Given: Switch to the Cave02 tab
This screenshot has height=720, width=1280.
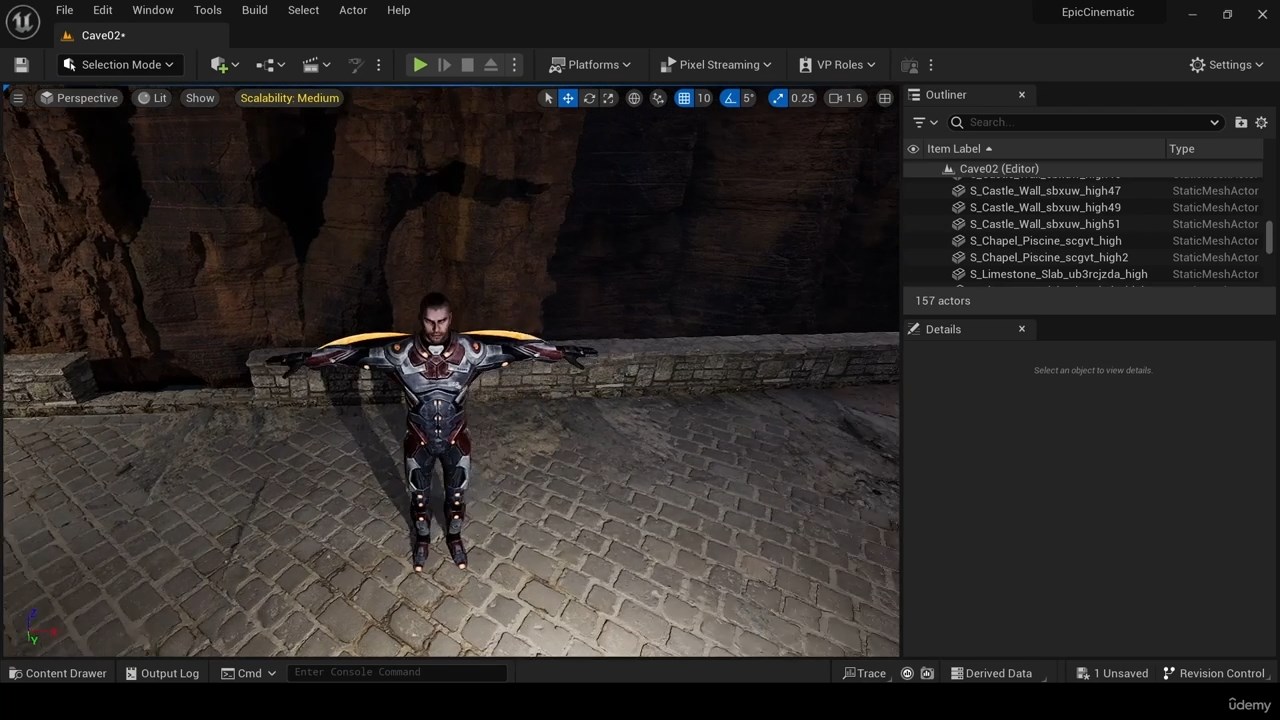Looking at the screenshot, I should [103, 35].
